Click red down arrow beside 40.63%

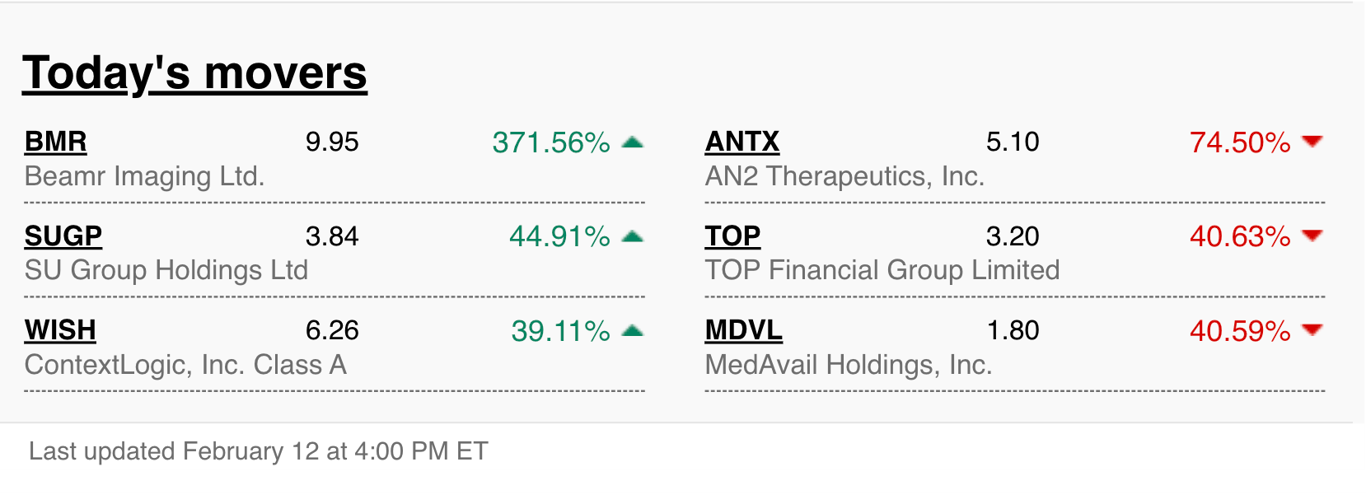pyautogui.click(x=1313, y=237)
